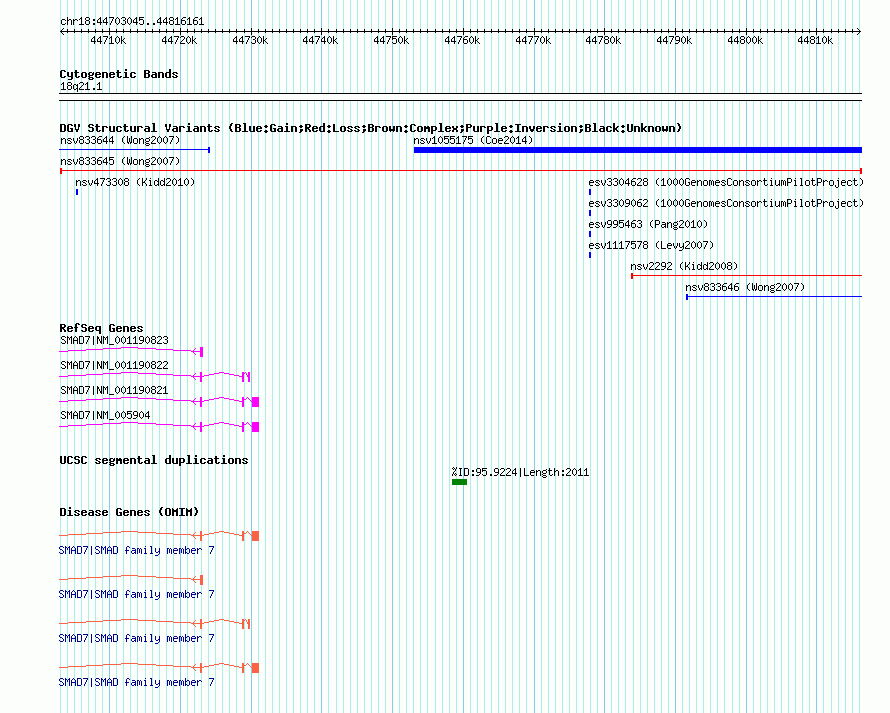Select the UCSC segmental duplications track title
890x713 pixels.
point(154,460)
